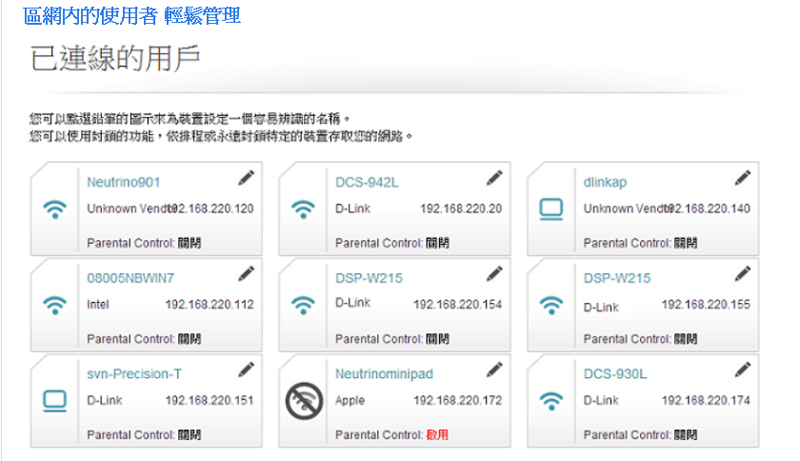
Task: Select IP address 192.168.220.174
Action: pos(706,400)
